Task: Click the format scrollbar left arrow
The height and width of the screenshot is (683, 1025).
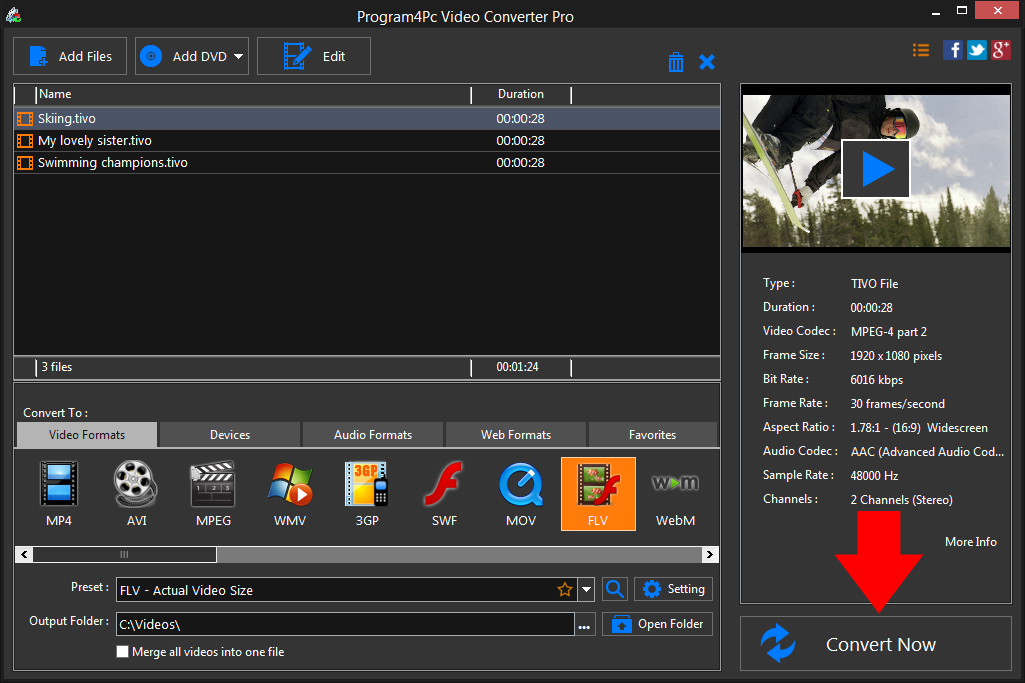Action: click(24, 555)
